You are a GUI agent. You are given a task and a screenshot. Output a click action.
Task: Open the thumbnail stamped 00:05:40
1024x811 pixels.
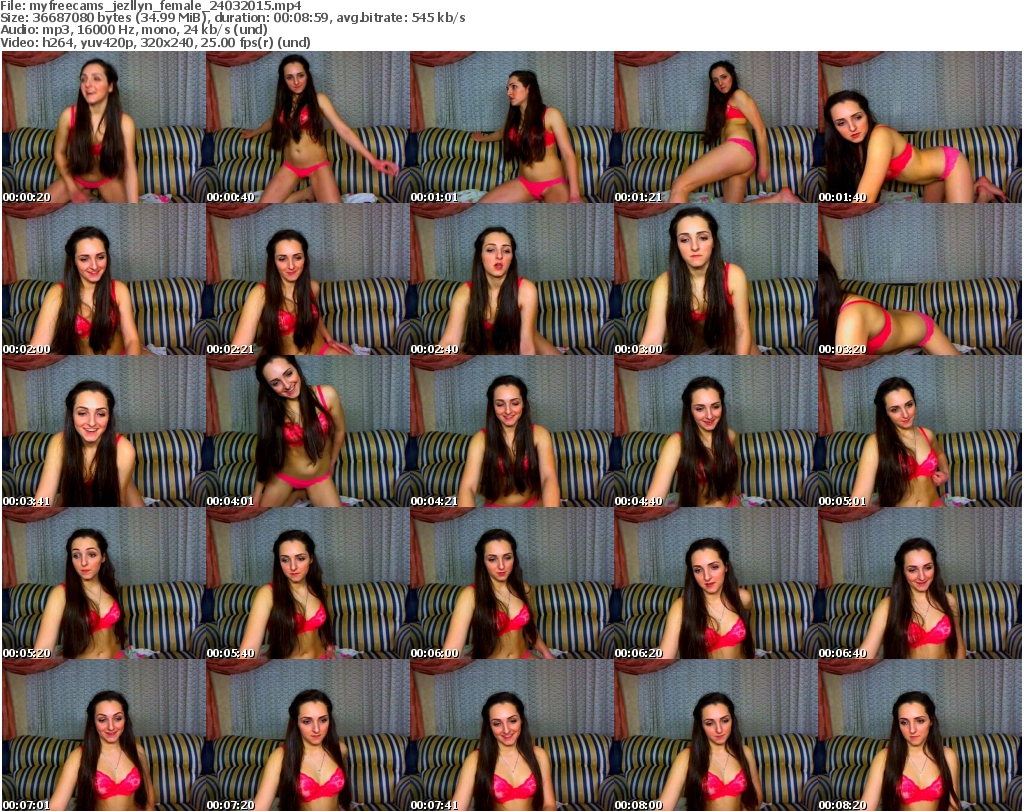(x=308, y=584)
